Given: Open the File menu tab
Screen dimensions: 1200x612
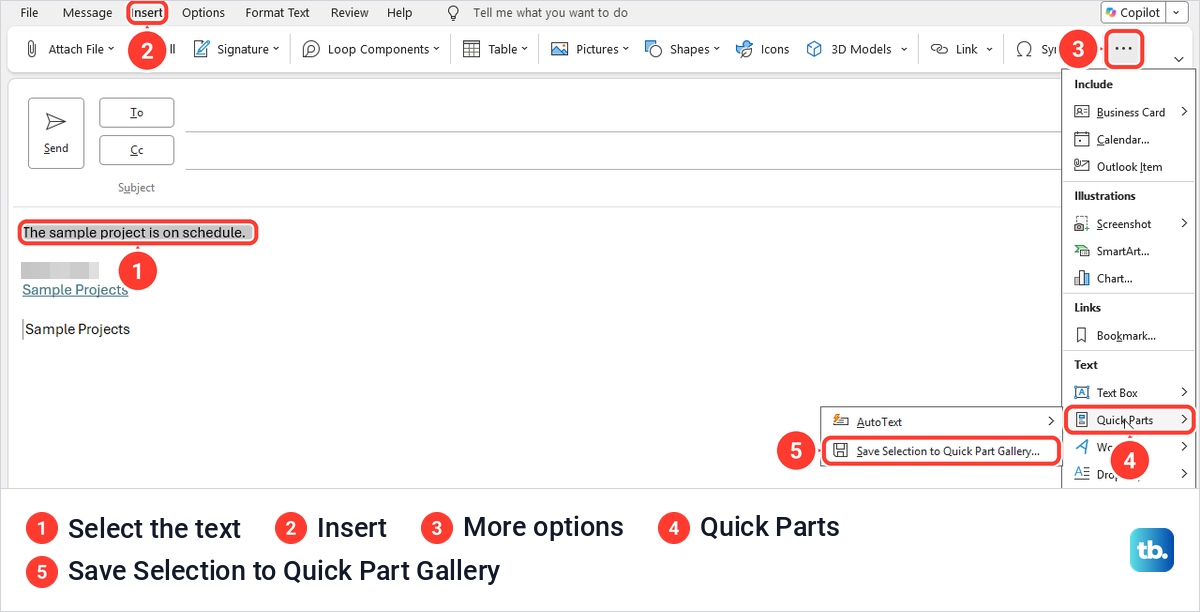Looking at the screenshot, I should pyautogui.click(x=29, y=13).
